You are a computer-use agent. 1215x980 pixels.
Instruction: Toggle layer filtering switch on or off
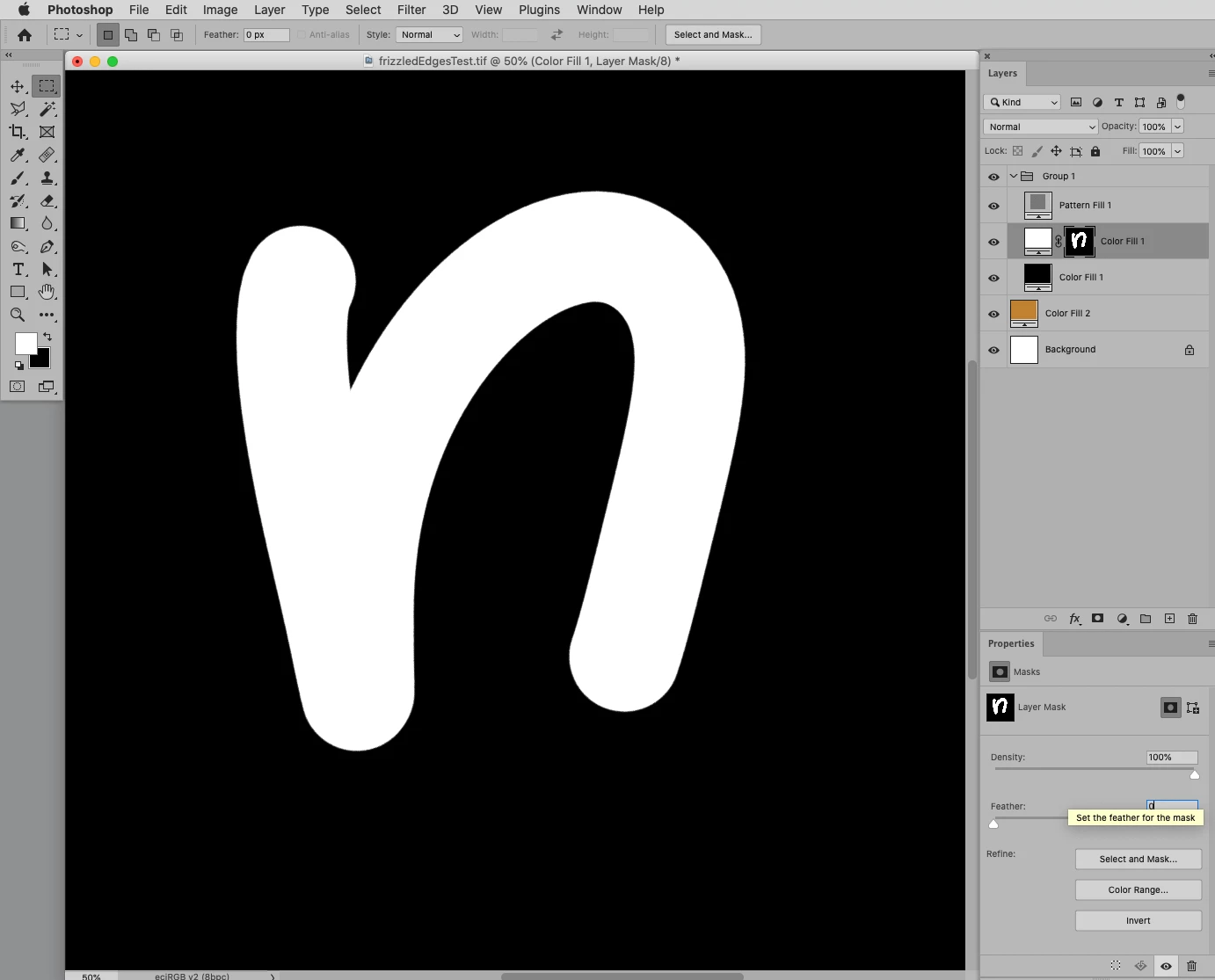click(1181, 101)
